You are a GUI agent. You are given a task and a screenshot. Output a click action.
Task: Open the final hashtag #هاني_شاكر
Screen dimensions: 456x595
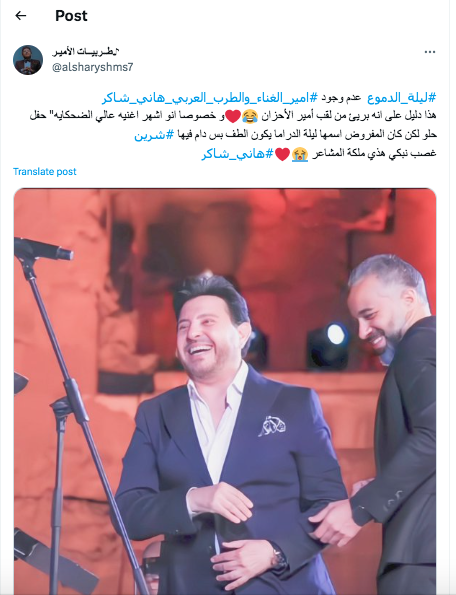pyautogui.click(x=237, y=154)
